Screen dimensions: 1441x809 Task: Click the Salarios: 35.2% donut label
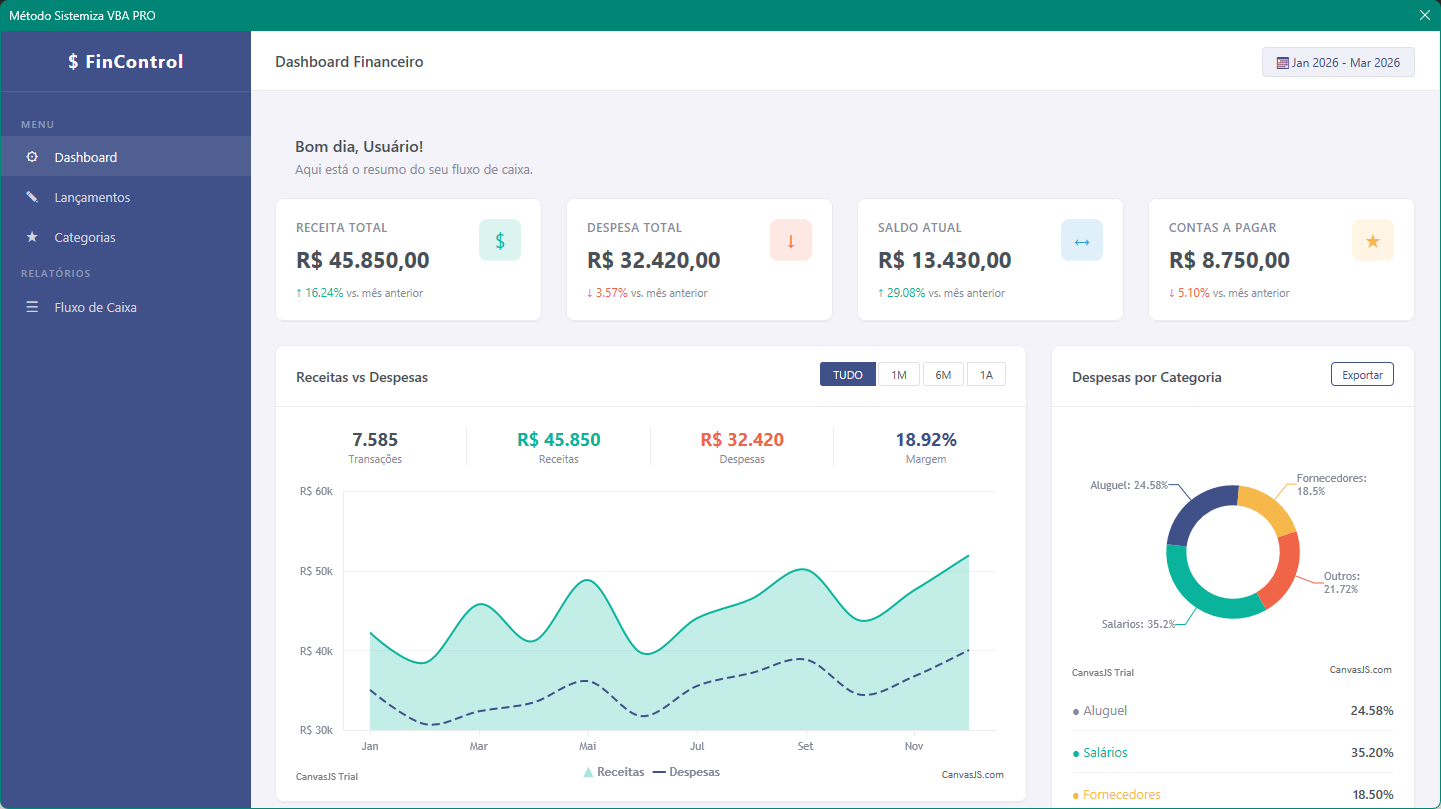pyautogui.click(x=1138, y=624)
